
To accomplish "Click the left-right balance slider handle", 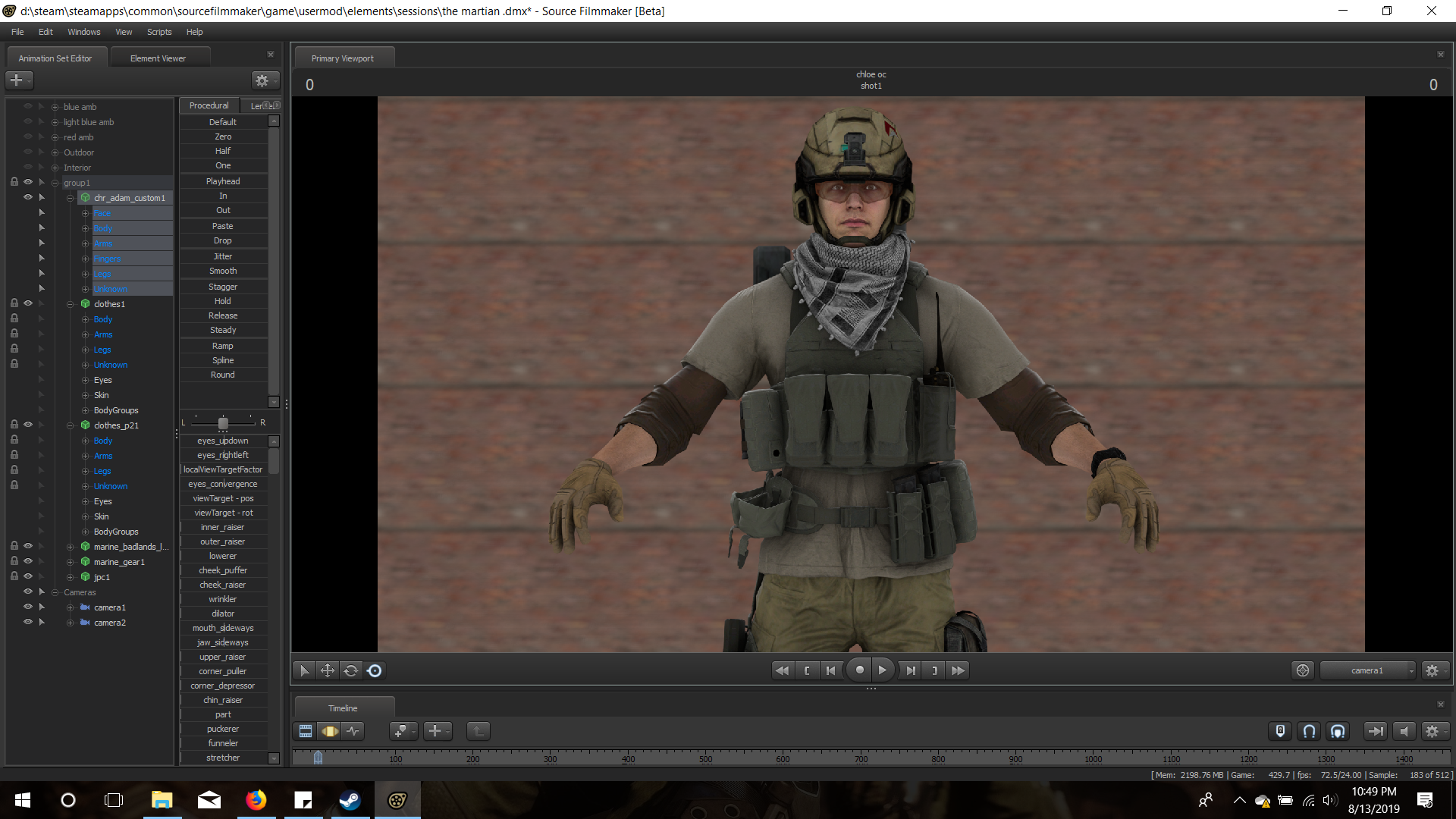I will coord(223,423).
